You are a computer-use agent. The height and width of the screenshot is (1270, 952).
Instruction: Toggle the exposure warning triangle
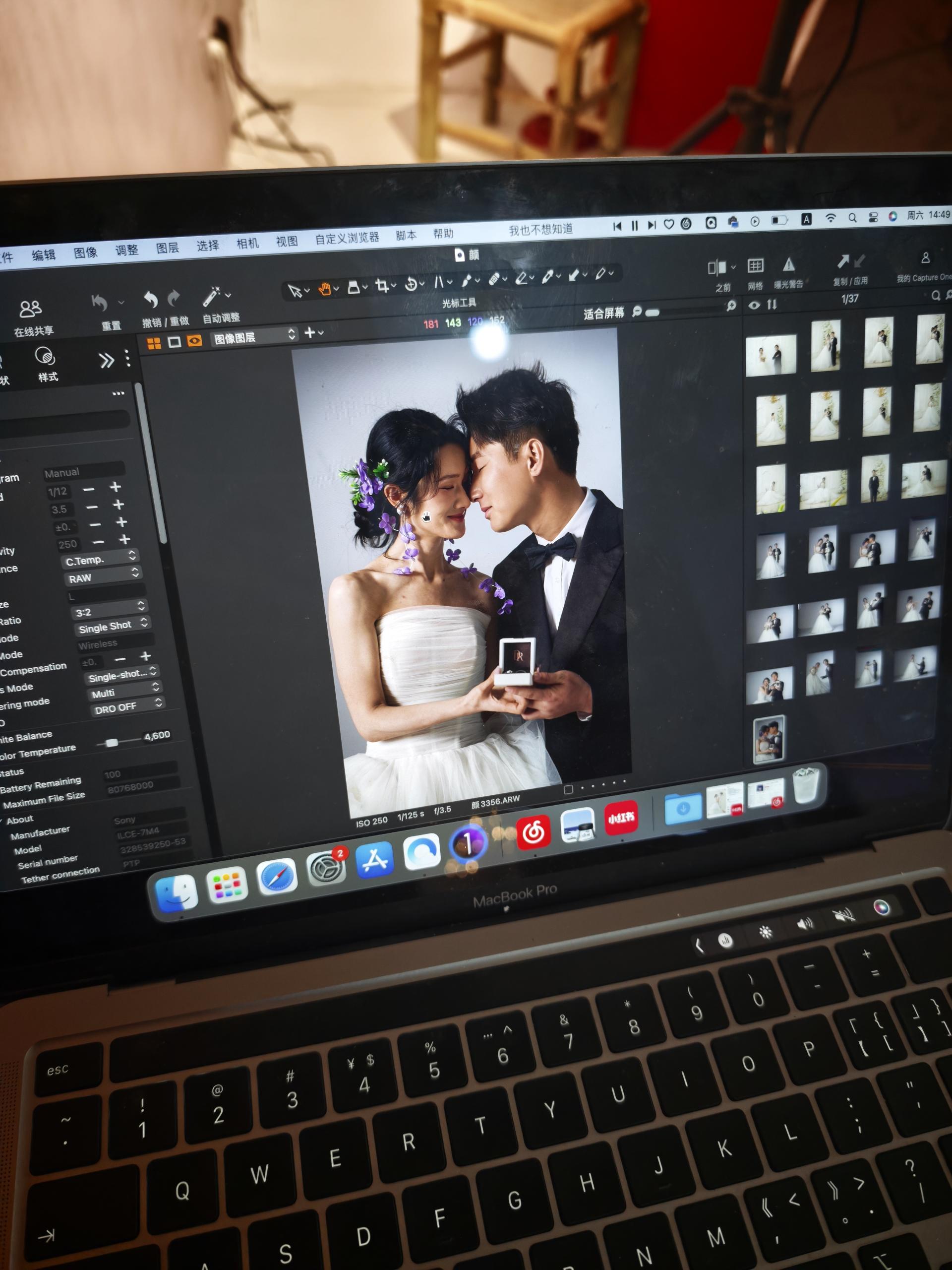coord(789,265)
